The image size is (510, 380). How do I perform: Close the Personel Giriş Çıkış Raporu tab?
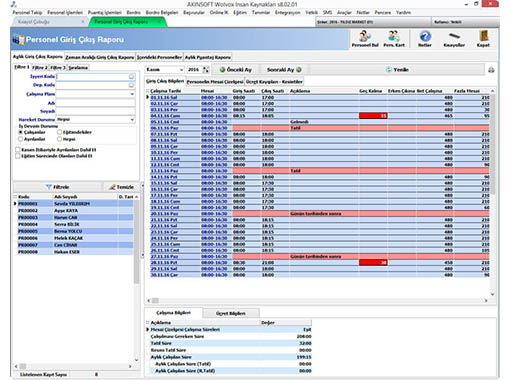pos(159,22)
